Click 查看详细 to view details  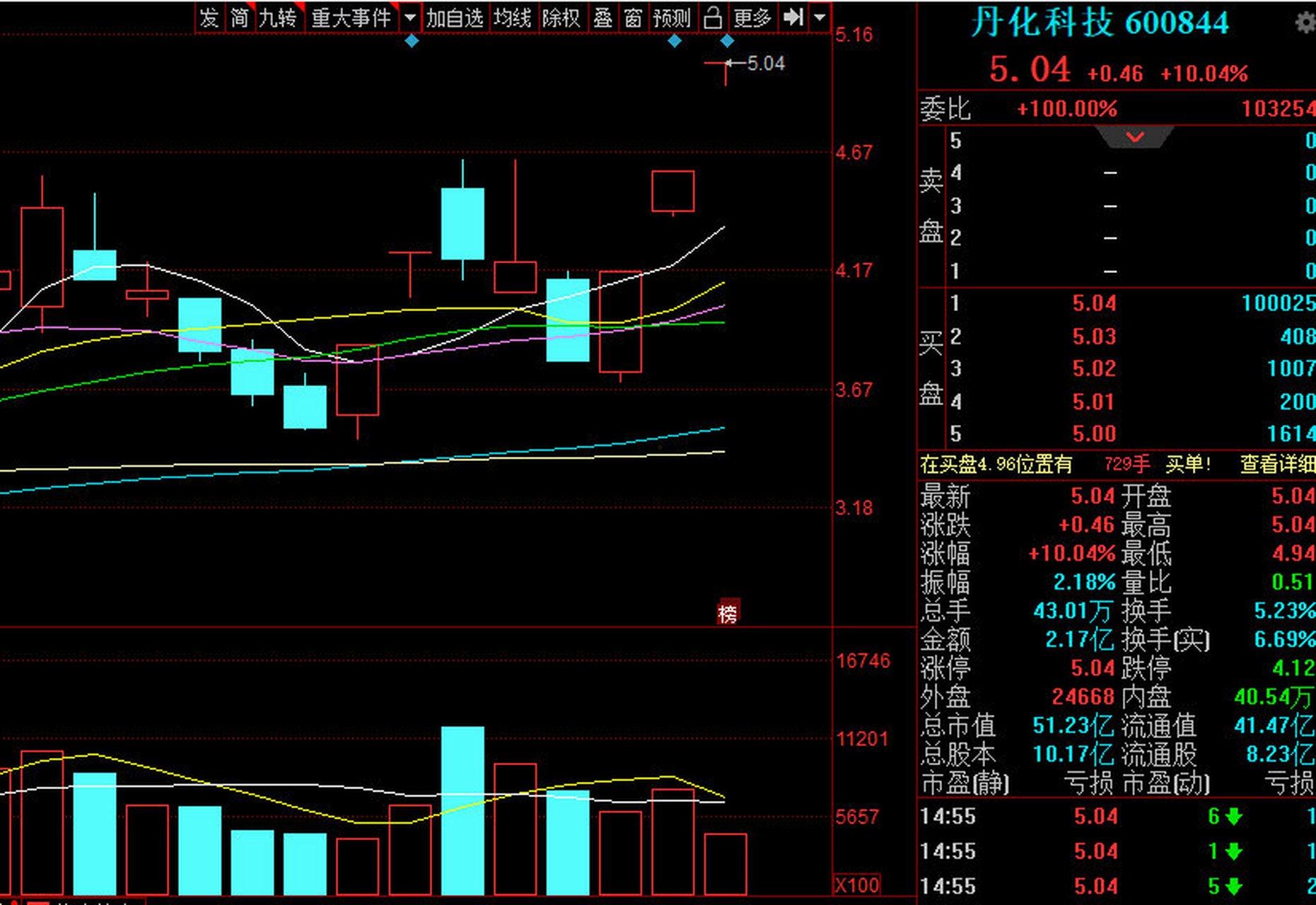tap(1277, 465)
